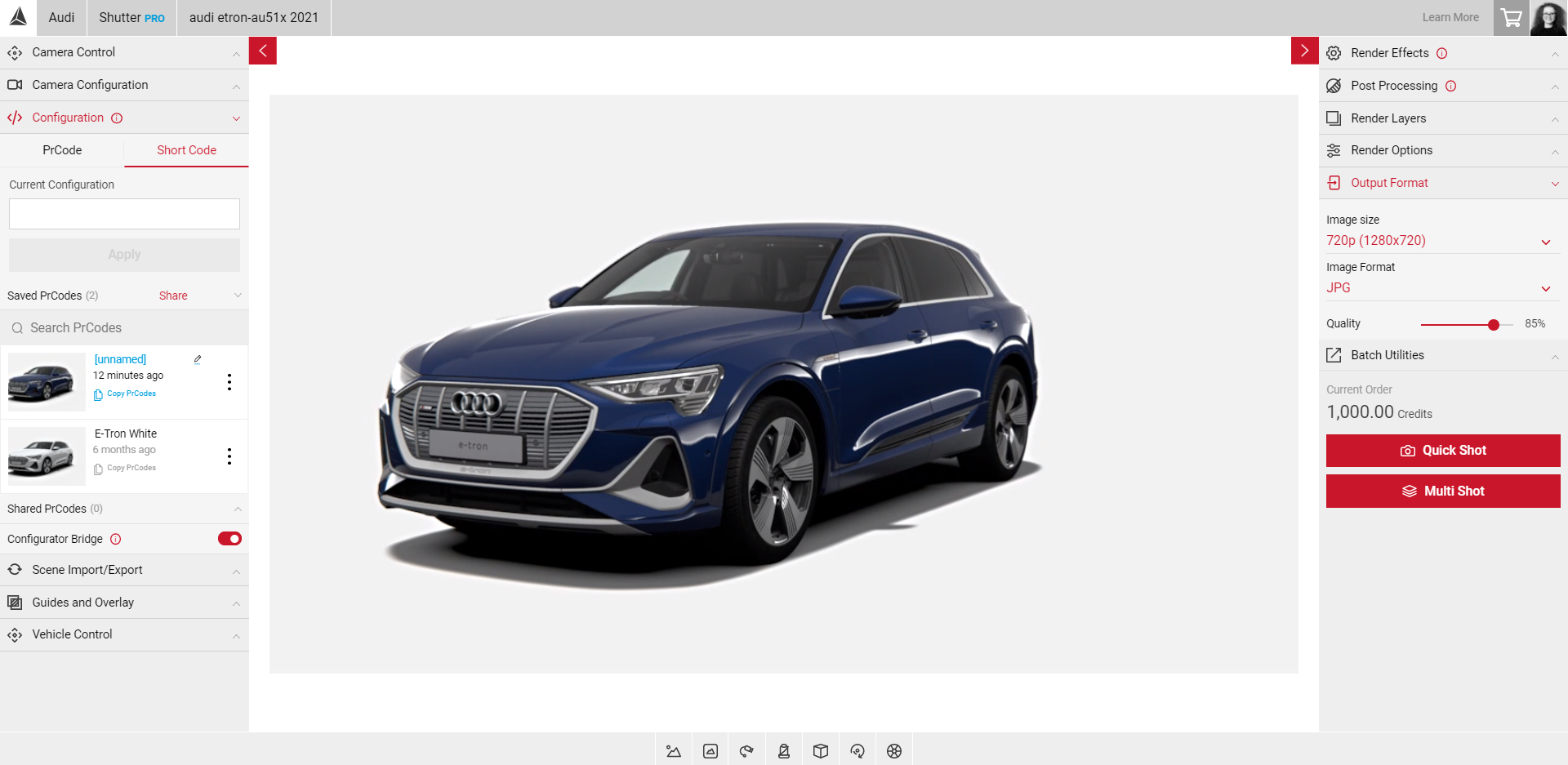Expand the Render Effects section
The height and width of the screenshot is (765, 1568).
[x=1443, y=53]
